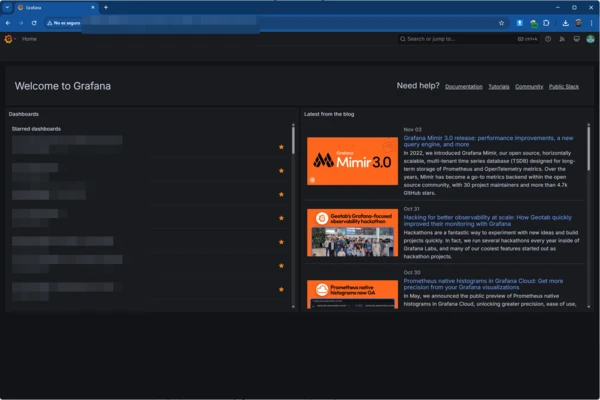600x400 pixels.
Task: Open the Chrome profile avatar
Action: pyautogui.click(x=579, y=23)
